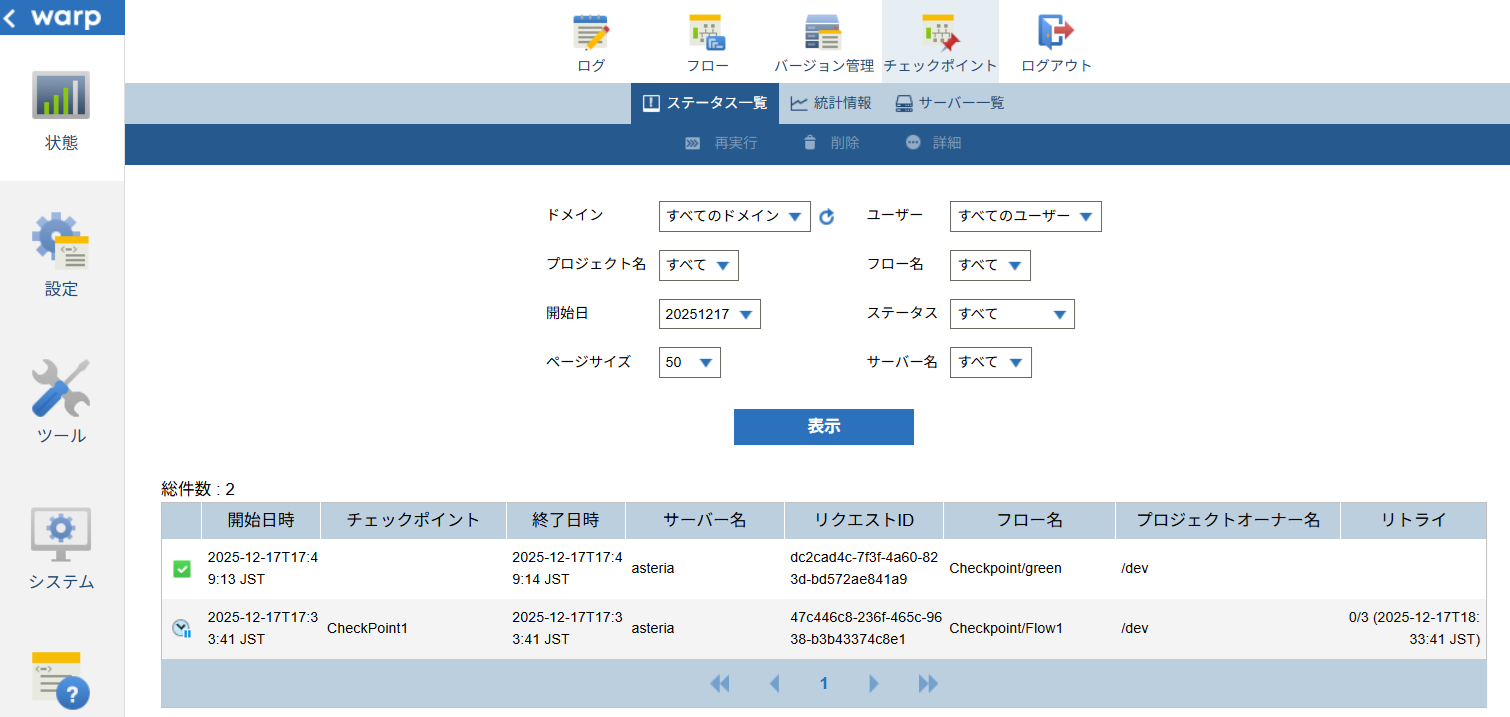Open バージョン管理 version management
The image size is (1510, 717).
click(x=824, y=42)
